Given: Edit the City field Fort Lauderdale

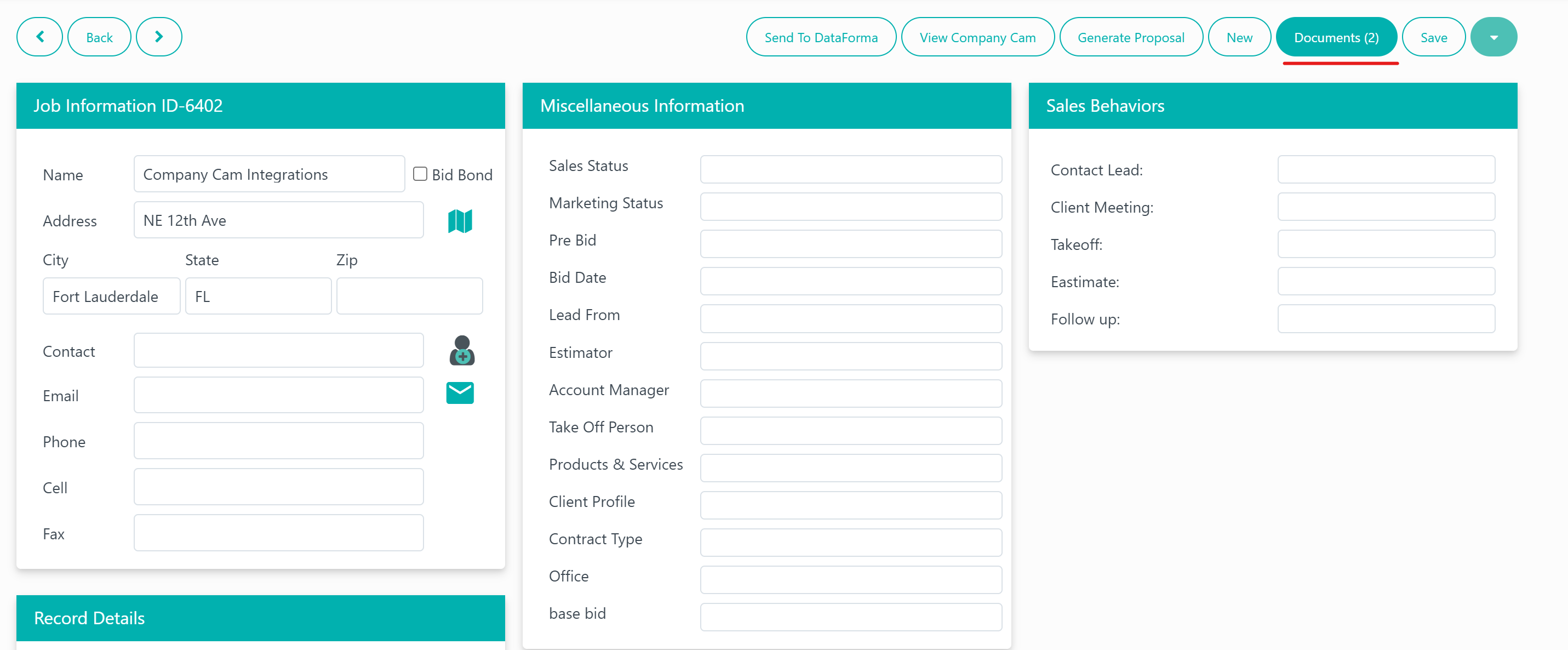Looking at the screenshot, I should click(111, 297).
